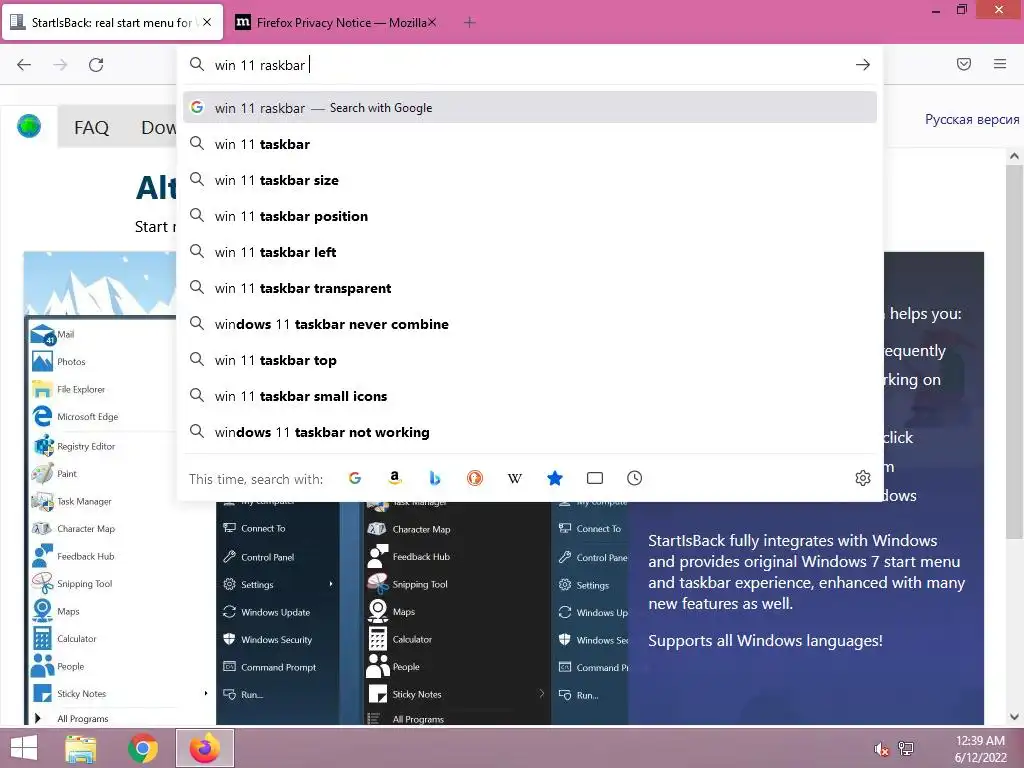1024x768 pixels.
Task: Click Sticky Notes in dark start menu
Action: point(417,694)
